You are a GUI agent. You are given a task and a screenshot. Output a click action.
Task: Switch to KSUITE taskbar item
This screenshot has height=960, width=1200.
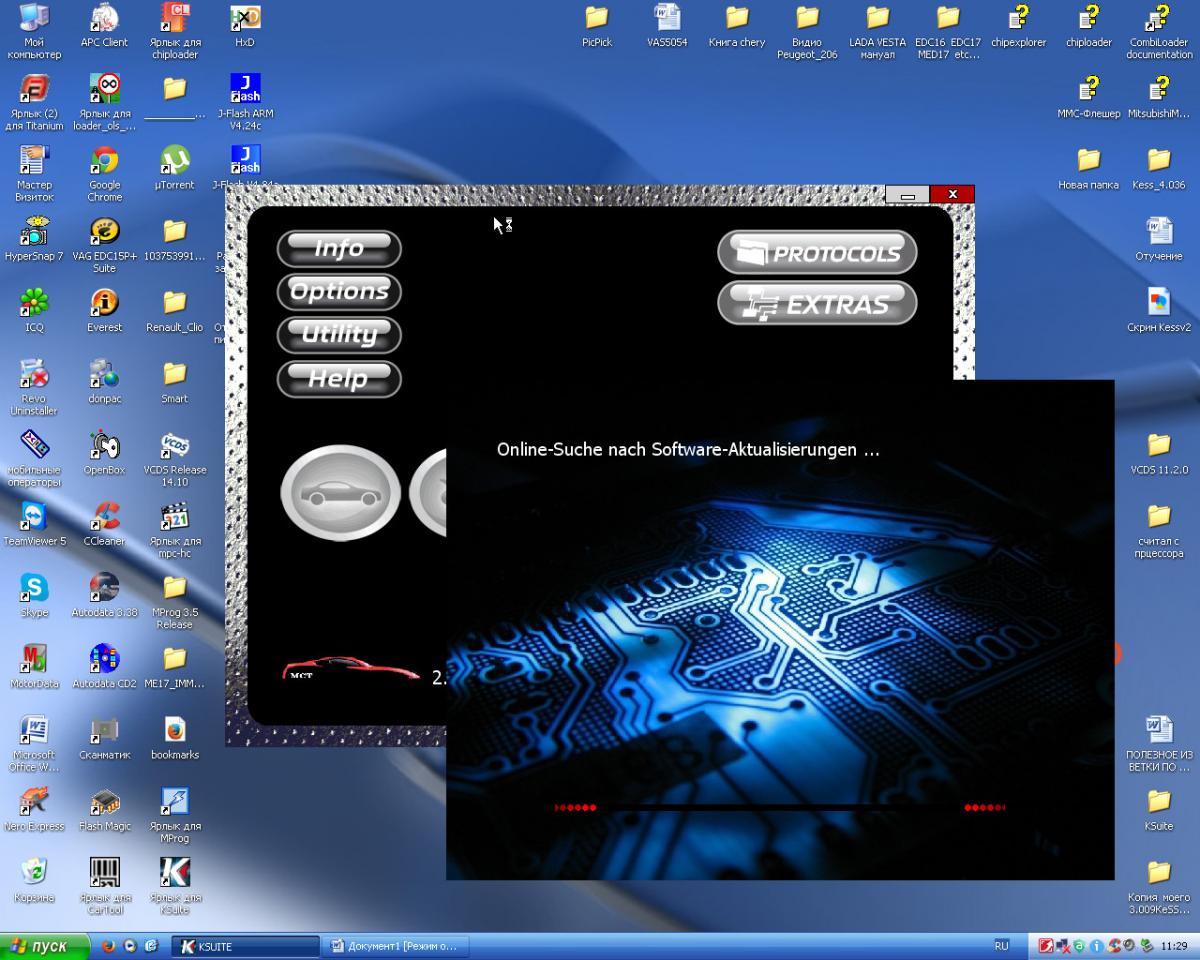(246, 946)
